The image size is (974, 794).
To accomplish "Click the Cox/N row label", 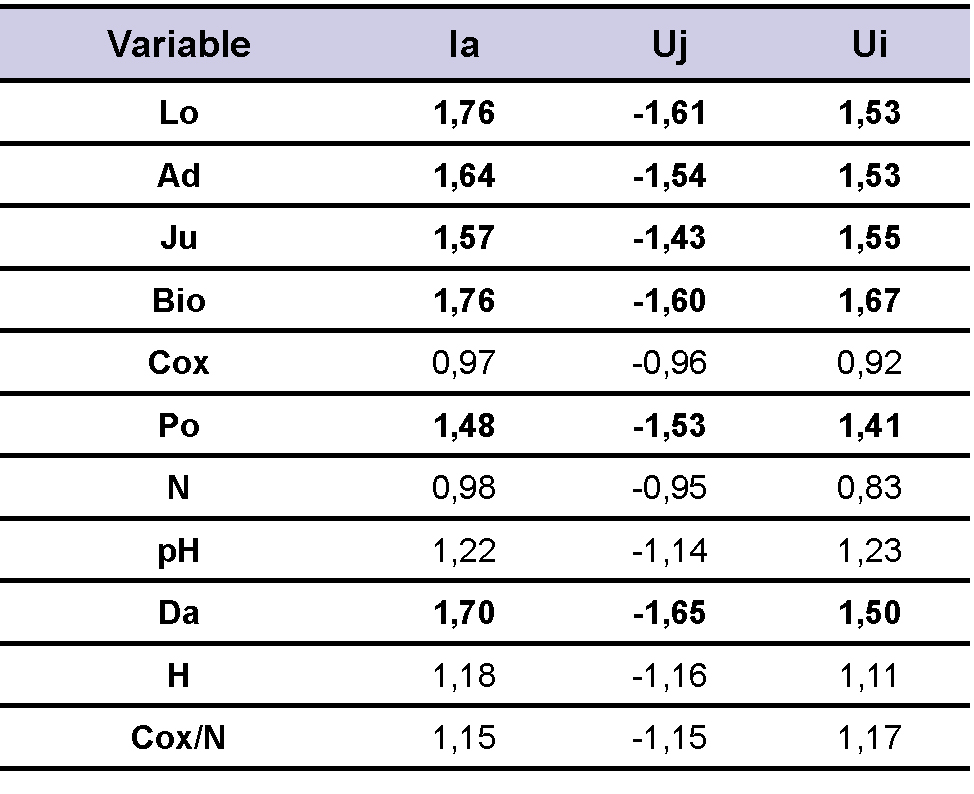I will click(179, 738).
